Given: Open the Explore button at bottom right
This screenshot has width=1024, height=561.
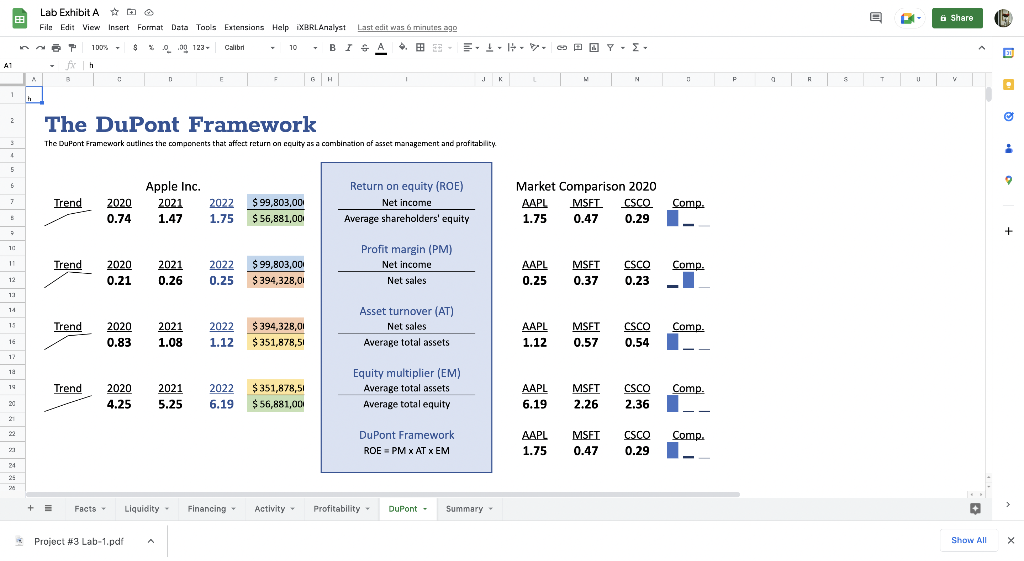Looking at the screenshot, I should [975, 509].
